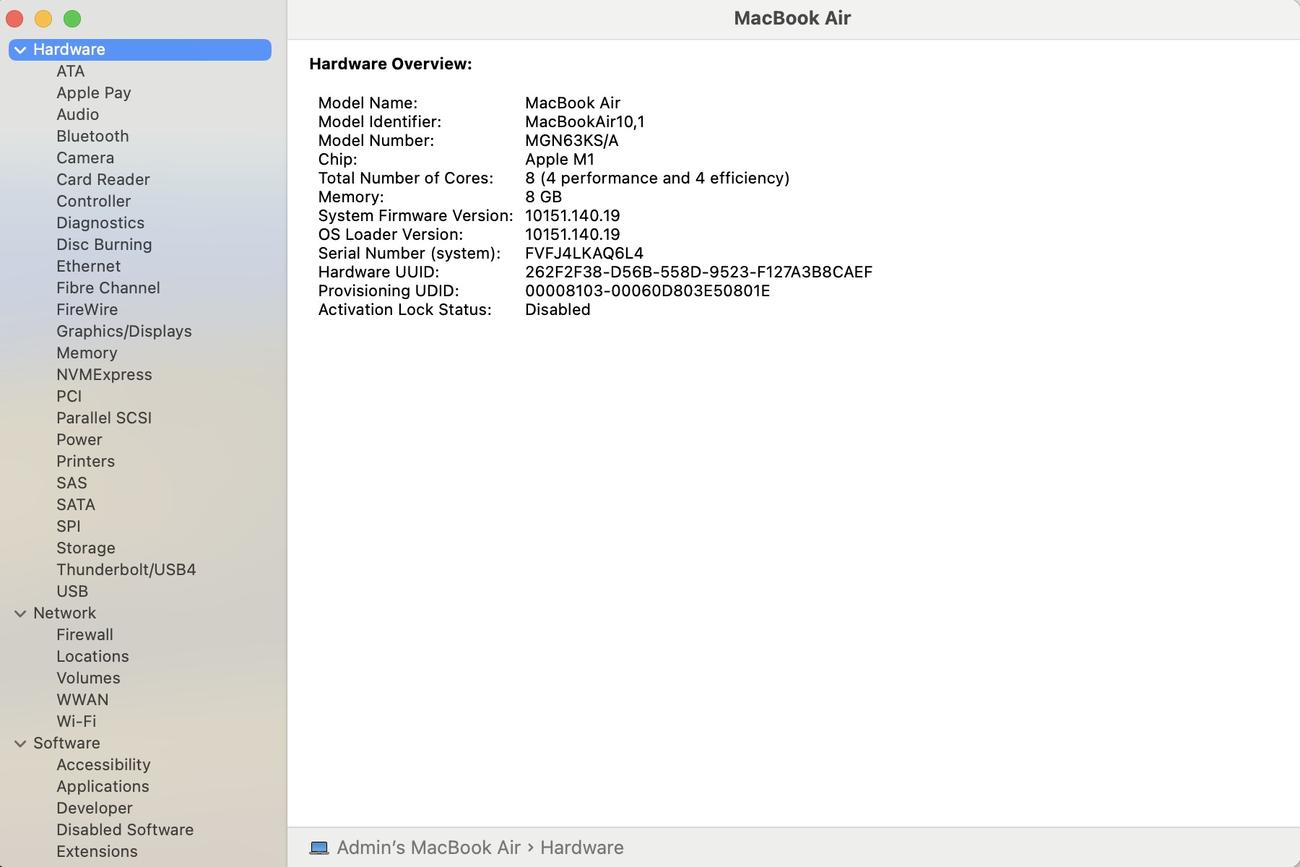Select SAS in the sidebar
This screenshot has height=867, width=1300.
point(72,483)
